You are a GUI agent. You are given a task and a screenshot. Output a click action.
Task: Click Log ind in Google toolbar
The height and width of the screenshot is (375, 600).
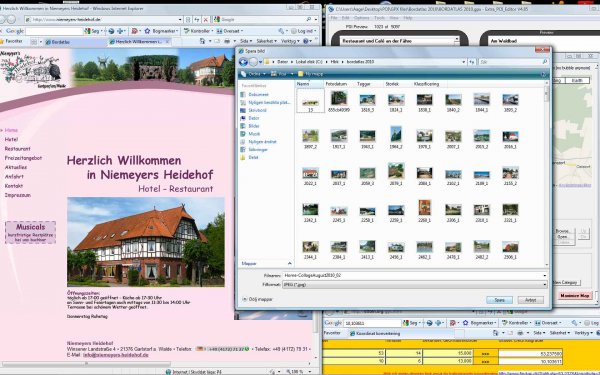[303, 31]
